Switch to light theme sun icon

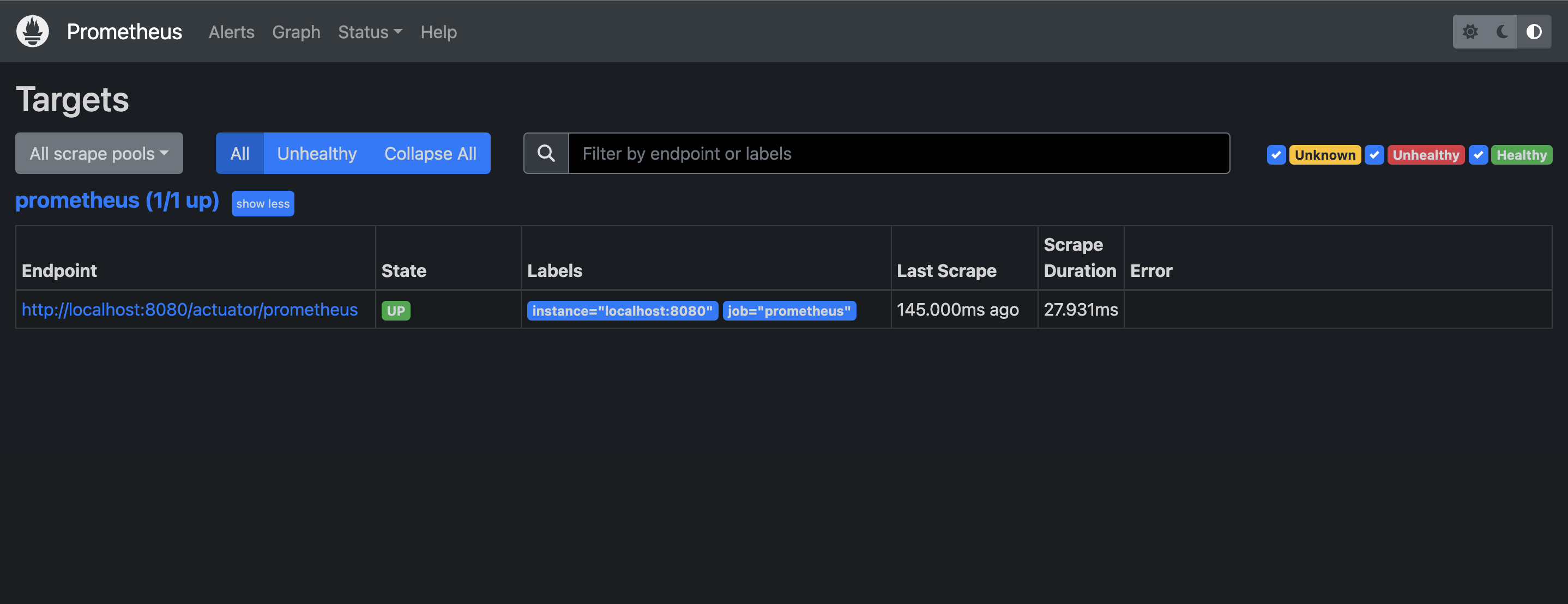[1470, 32]
